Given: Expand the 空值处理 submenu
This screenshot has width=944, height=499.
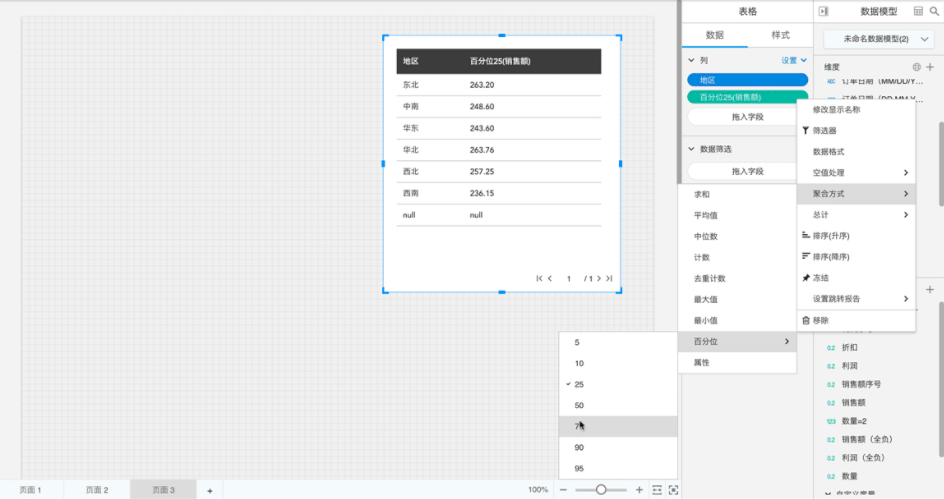Looking at the screenshot, I should pyautogui.click(x=856, y=173).
